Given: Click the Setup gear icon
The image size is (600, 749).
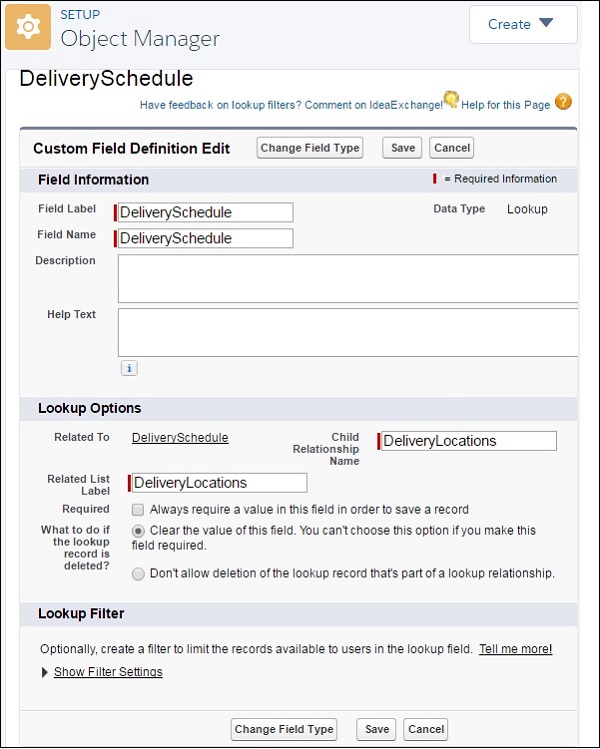Looking at the screenshot, I should (x=28, y=27).
